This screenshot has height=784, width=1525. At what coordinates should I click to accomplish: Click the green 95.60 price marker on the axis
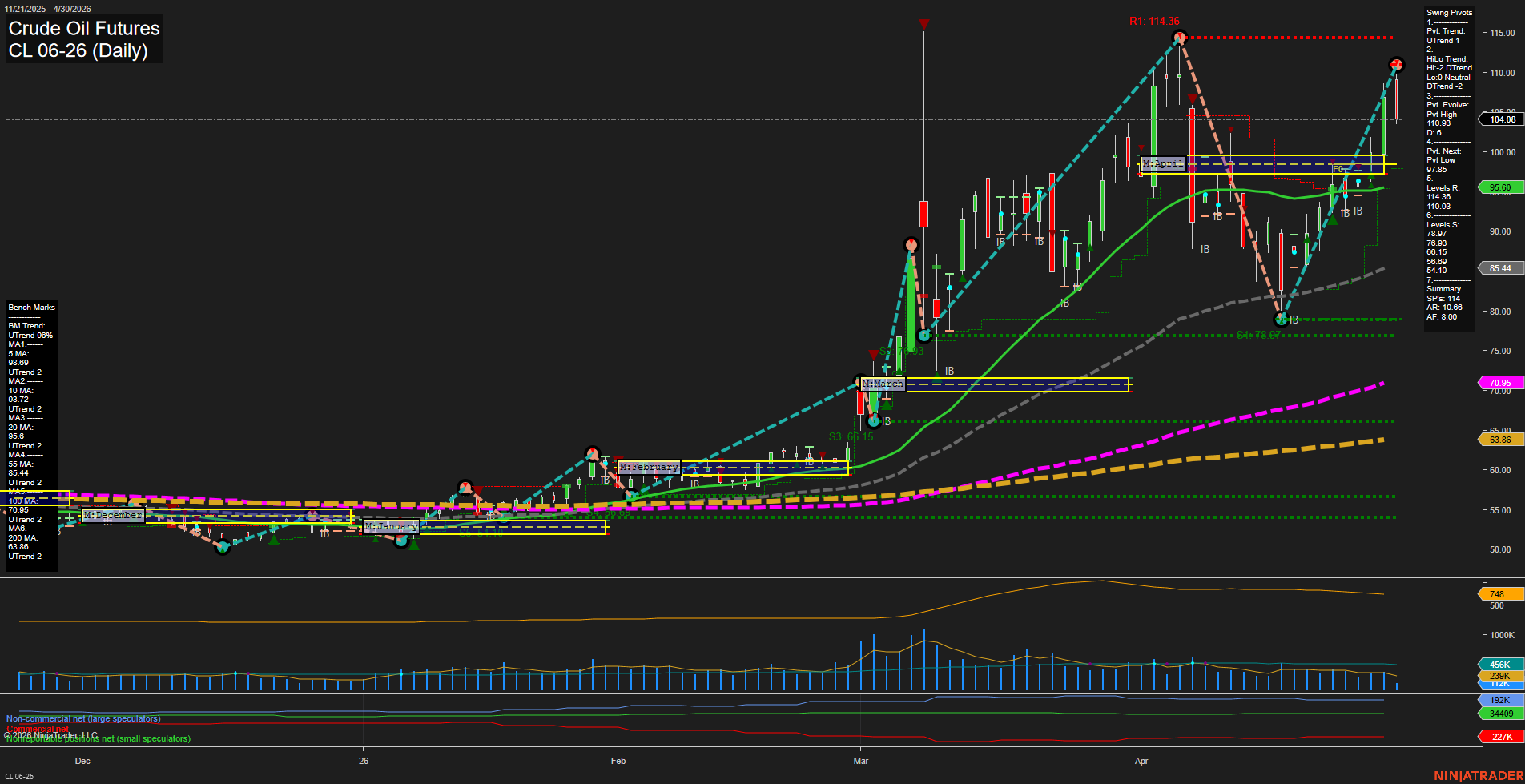click(x=1500, y=187)
